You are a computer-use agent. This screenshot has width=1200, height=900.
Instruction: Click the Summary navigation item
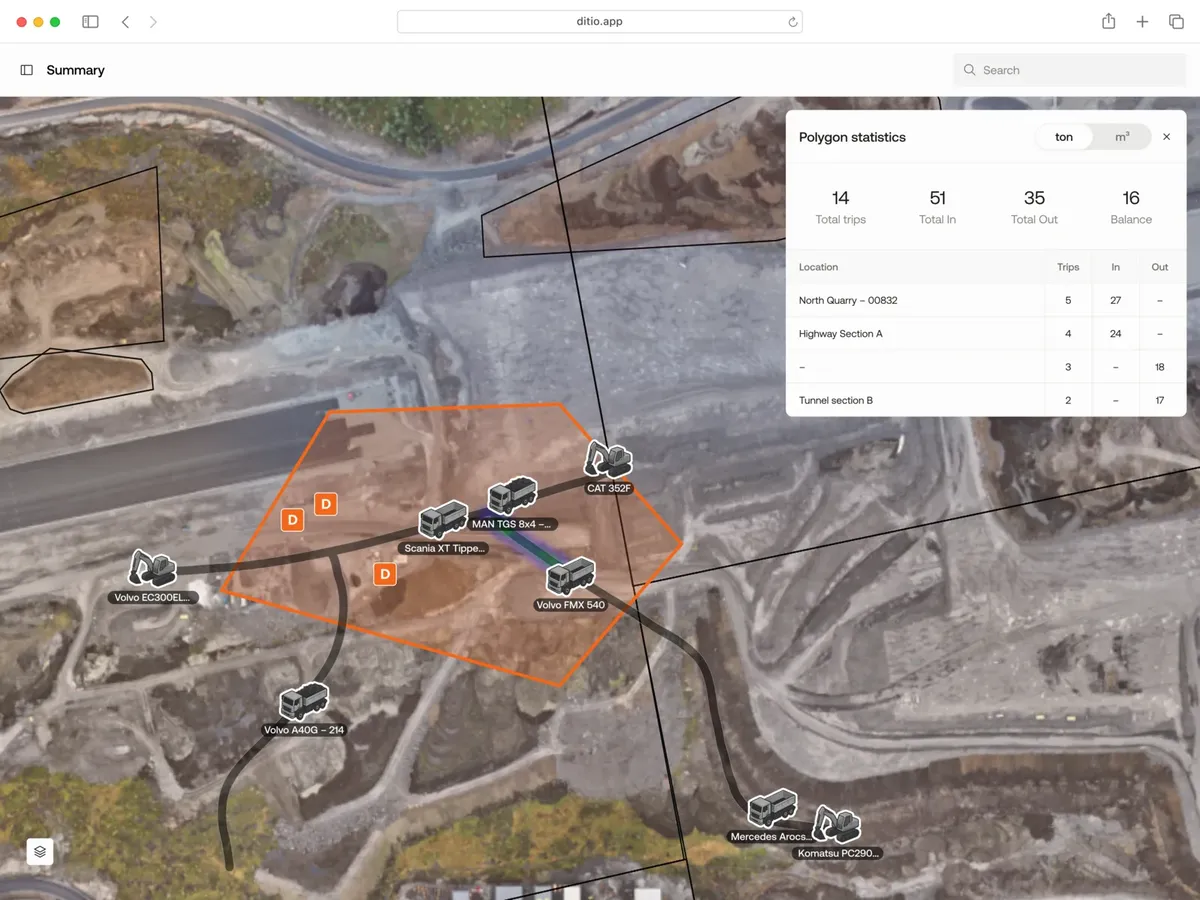point(75,70)
